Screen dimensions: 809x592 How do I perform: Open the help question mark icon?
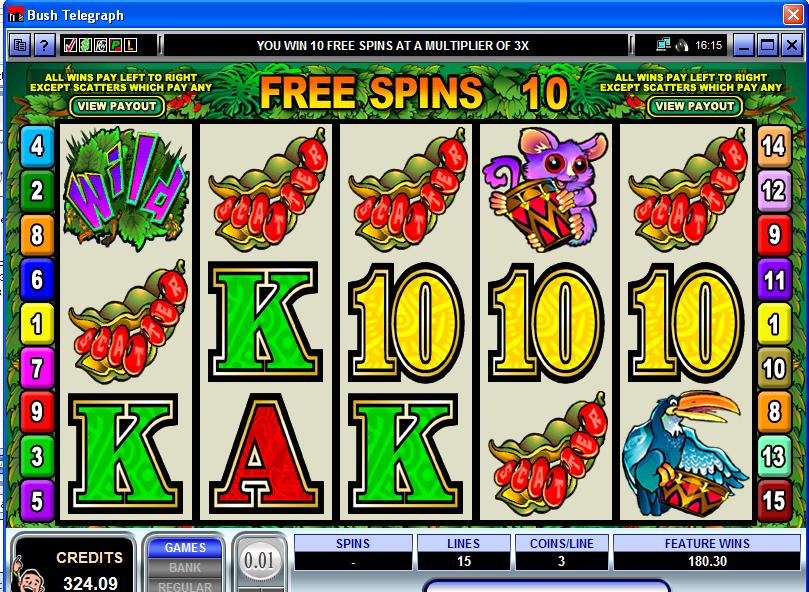(44, 45)
